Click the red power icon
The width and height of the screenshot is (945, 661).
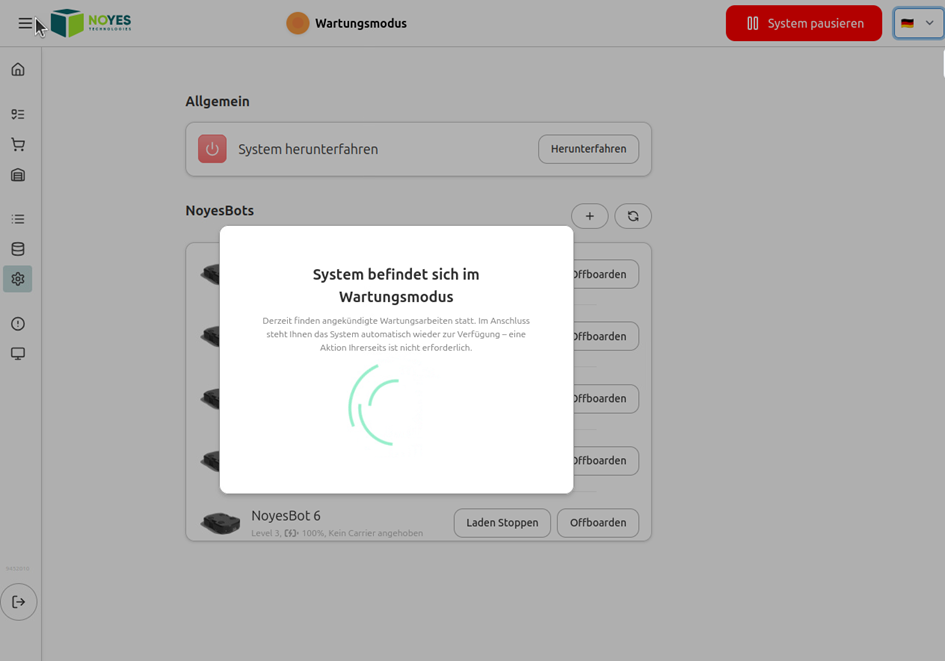[212, 149]
